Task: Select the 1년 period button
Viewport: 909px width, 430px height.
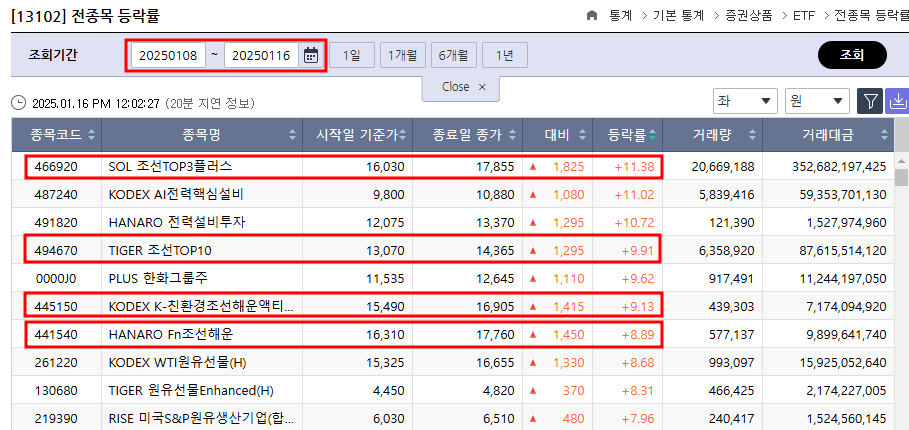Action: 505,56
